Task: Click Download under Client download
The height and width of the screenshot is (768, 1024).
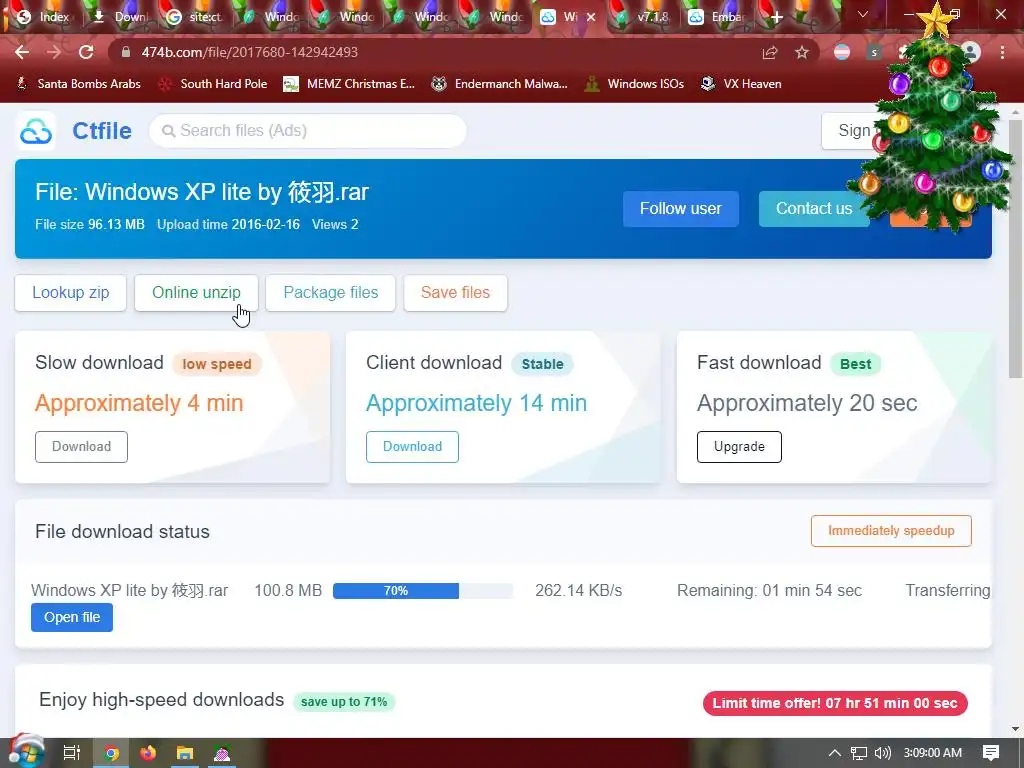Action: (412, 447)
